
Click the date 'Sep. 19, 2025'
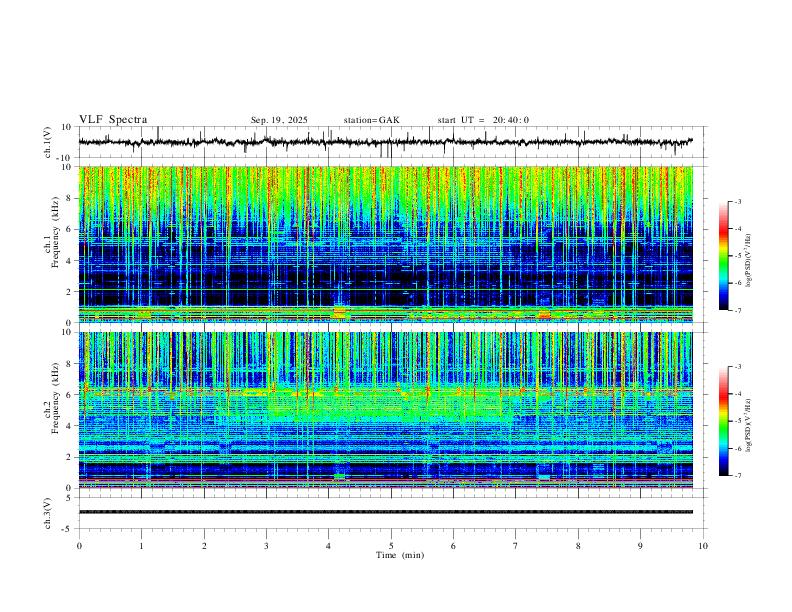[x=279, y=120]
